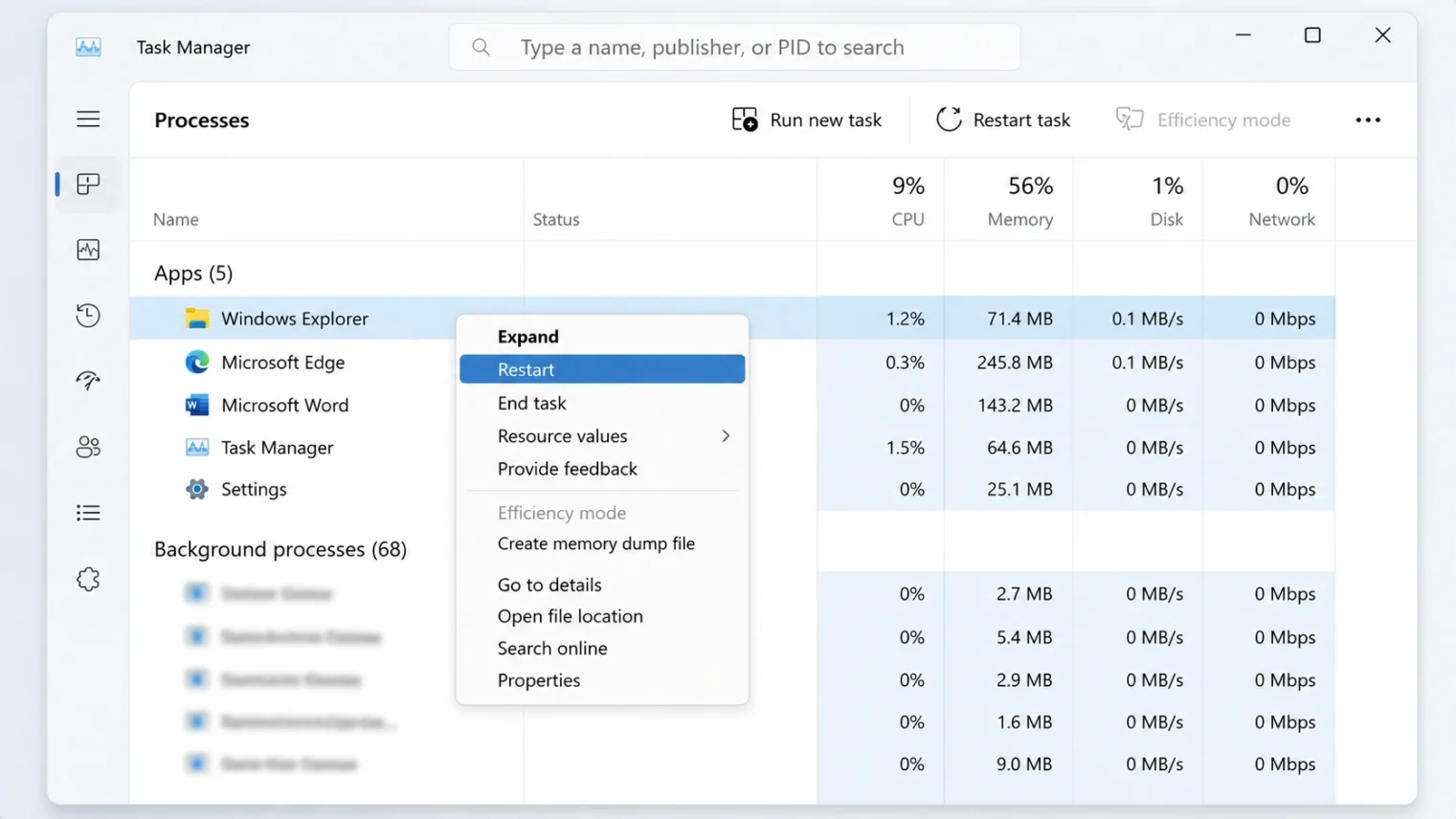This screenshot has width=1456, height=819.
Task: Select the Windows Explorer process row
Action: point(732,319)
